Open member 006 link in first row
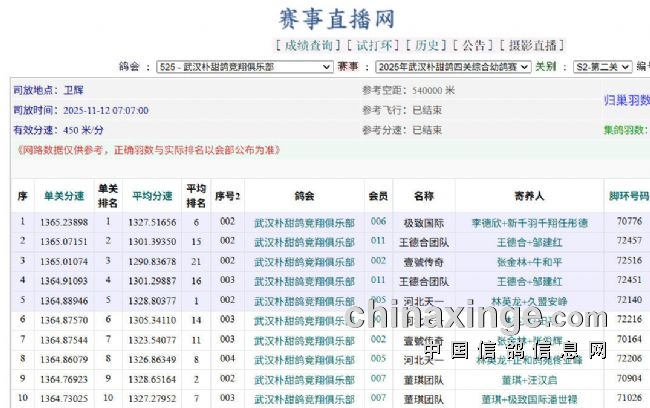This screenshot has width=650, height=408. point(378,222)
